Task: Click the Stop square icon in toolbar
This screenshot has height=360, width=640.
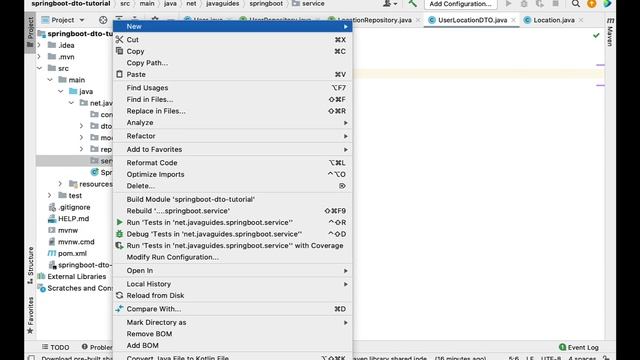Action: pos(556,4)
